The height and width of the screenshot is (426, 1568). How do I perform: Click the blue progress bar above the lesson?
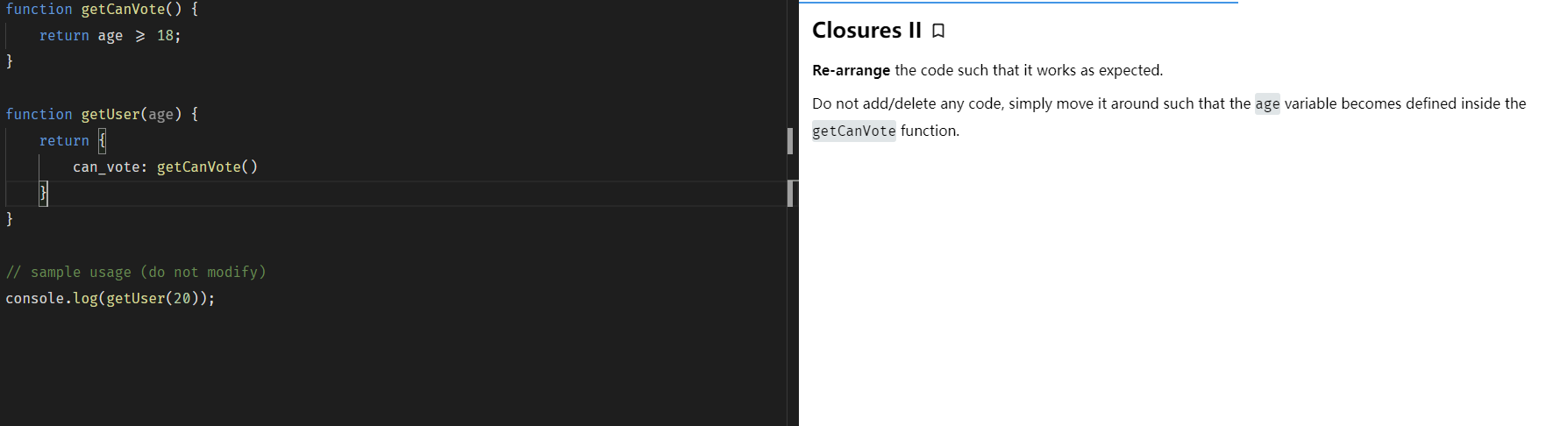tap(1018, 3)
